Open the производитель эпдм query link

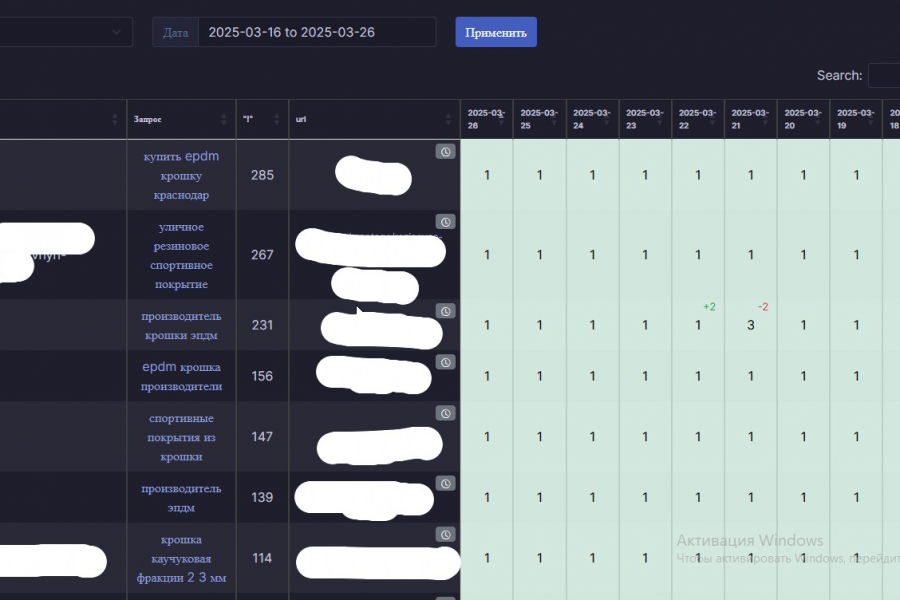[181, 498]
